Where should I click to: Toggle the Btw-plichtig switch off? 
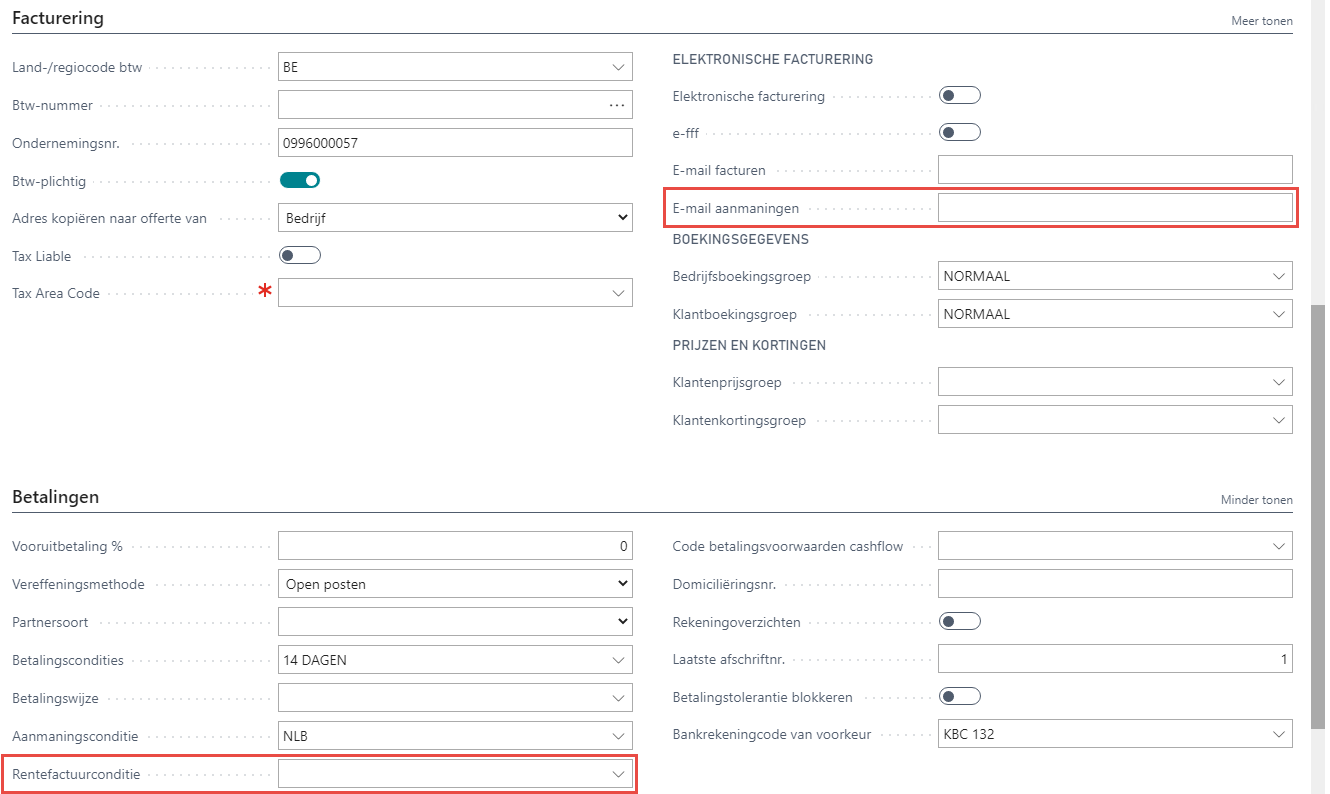[300, 180]
